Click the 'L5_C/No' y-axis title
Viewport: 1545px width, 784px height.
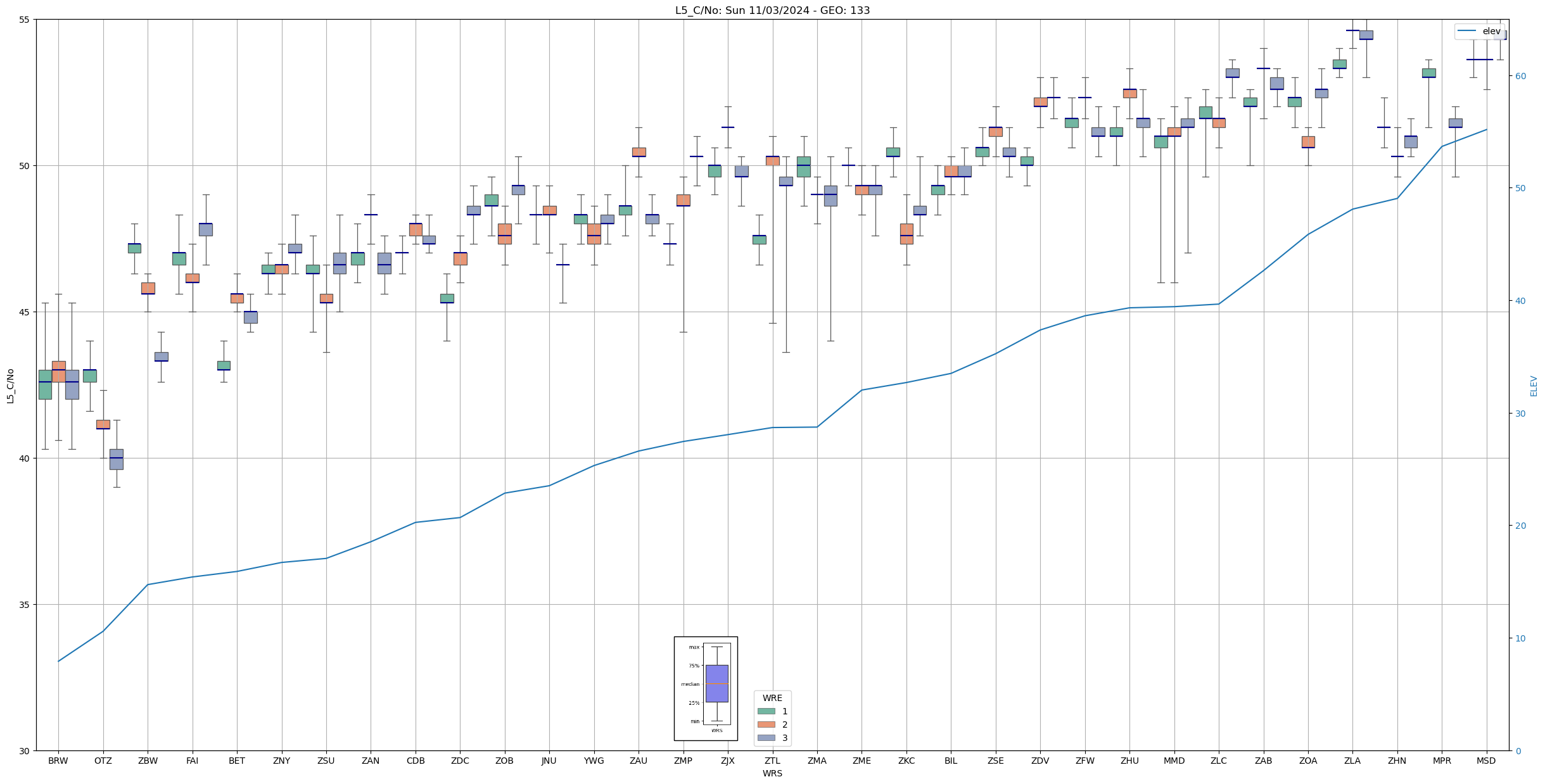coord(10,386)
